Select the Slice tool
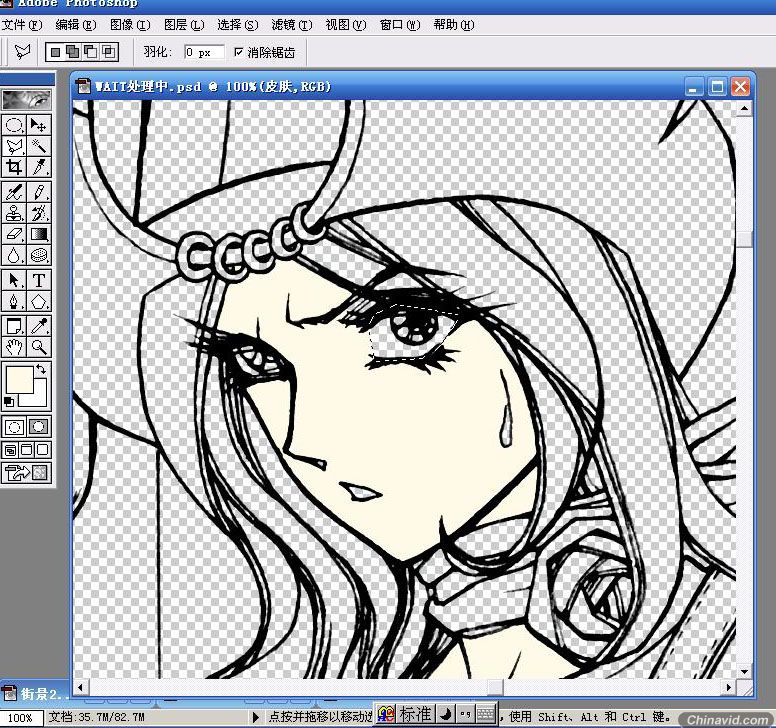This screenshot has height=728, width=776. [39, 167]
